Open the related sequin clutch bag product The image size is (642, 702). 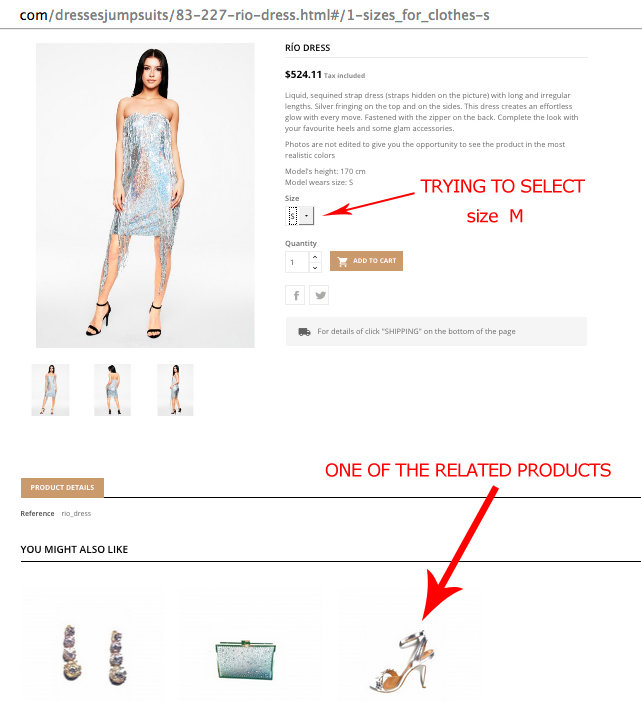[x=246, y=660]
